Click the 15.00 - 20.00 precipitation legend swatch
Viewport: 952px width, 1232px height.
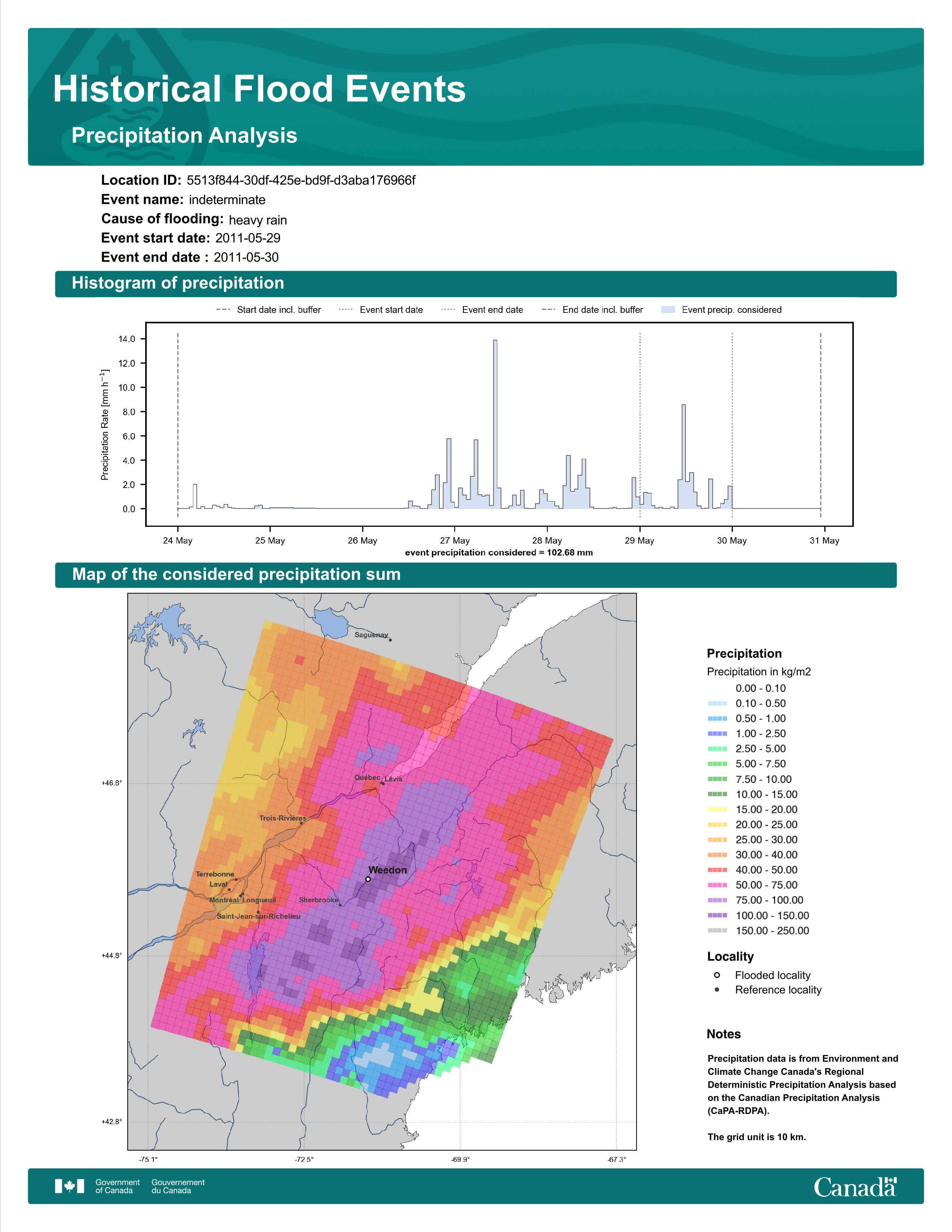pyautogui.click(x=718, y=809)
